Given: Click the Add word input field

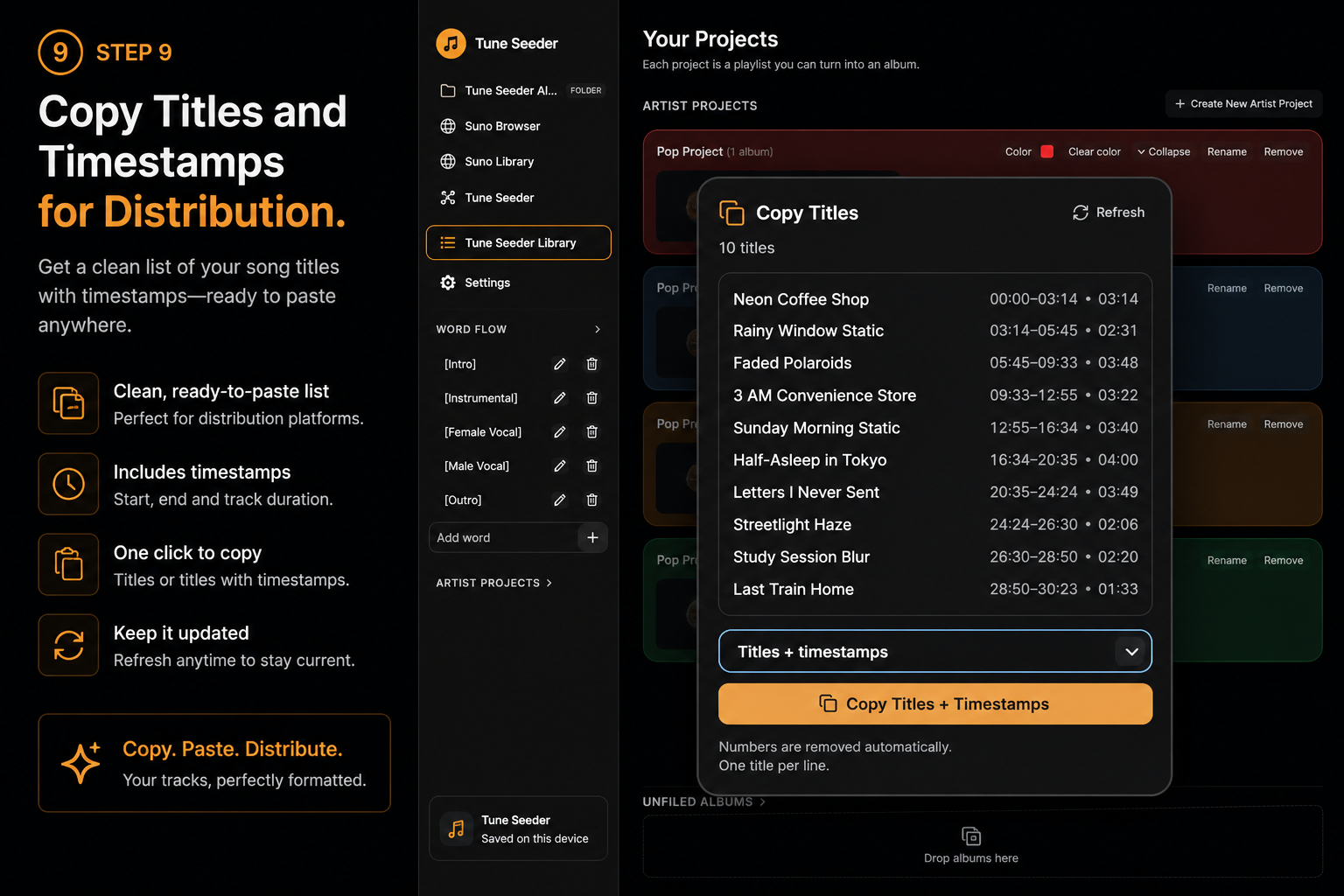Looking at the screenshot, I should (503, 537).
